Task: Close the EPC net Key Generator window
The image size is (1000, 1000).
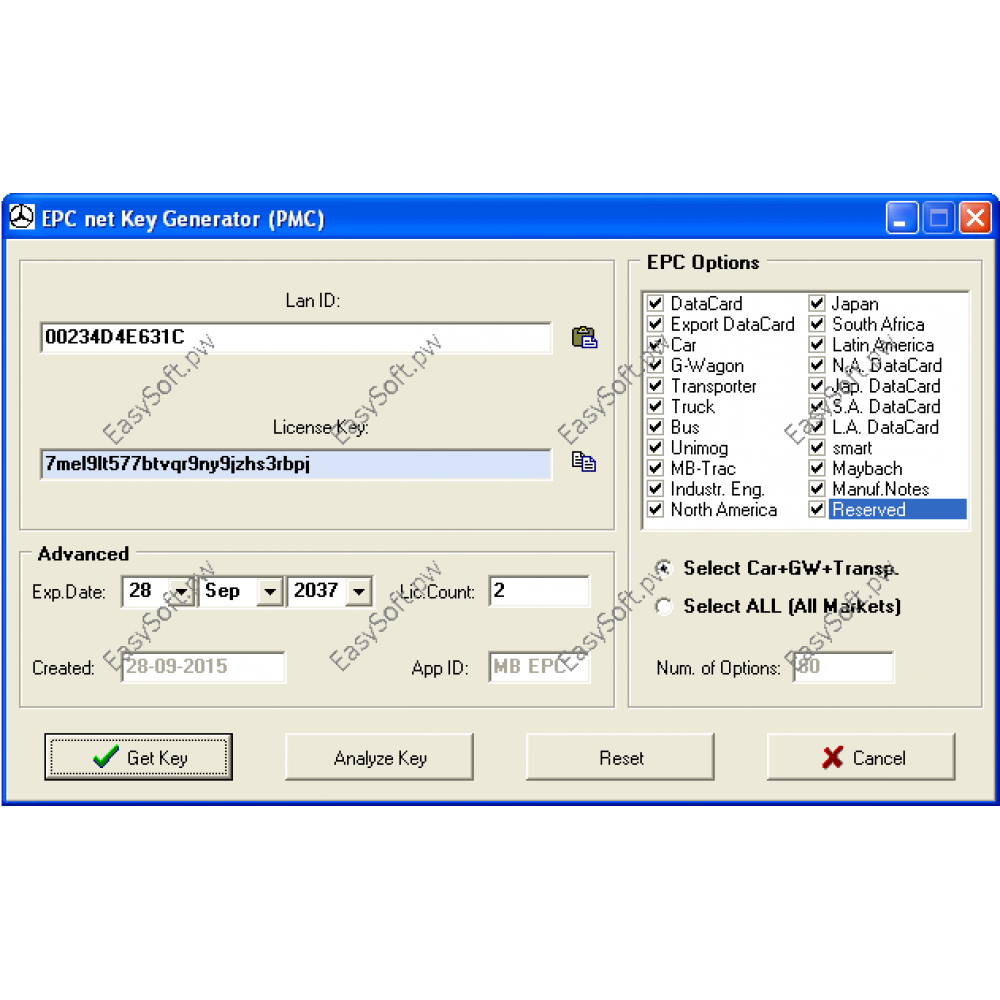Action: coord(975,218)
